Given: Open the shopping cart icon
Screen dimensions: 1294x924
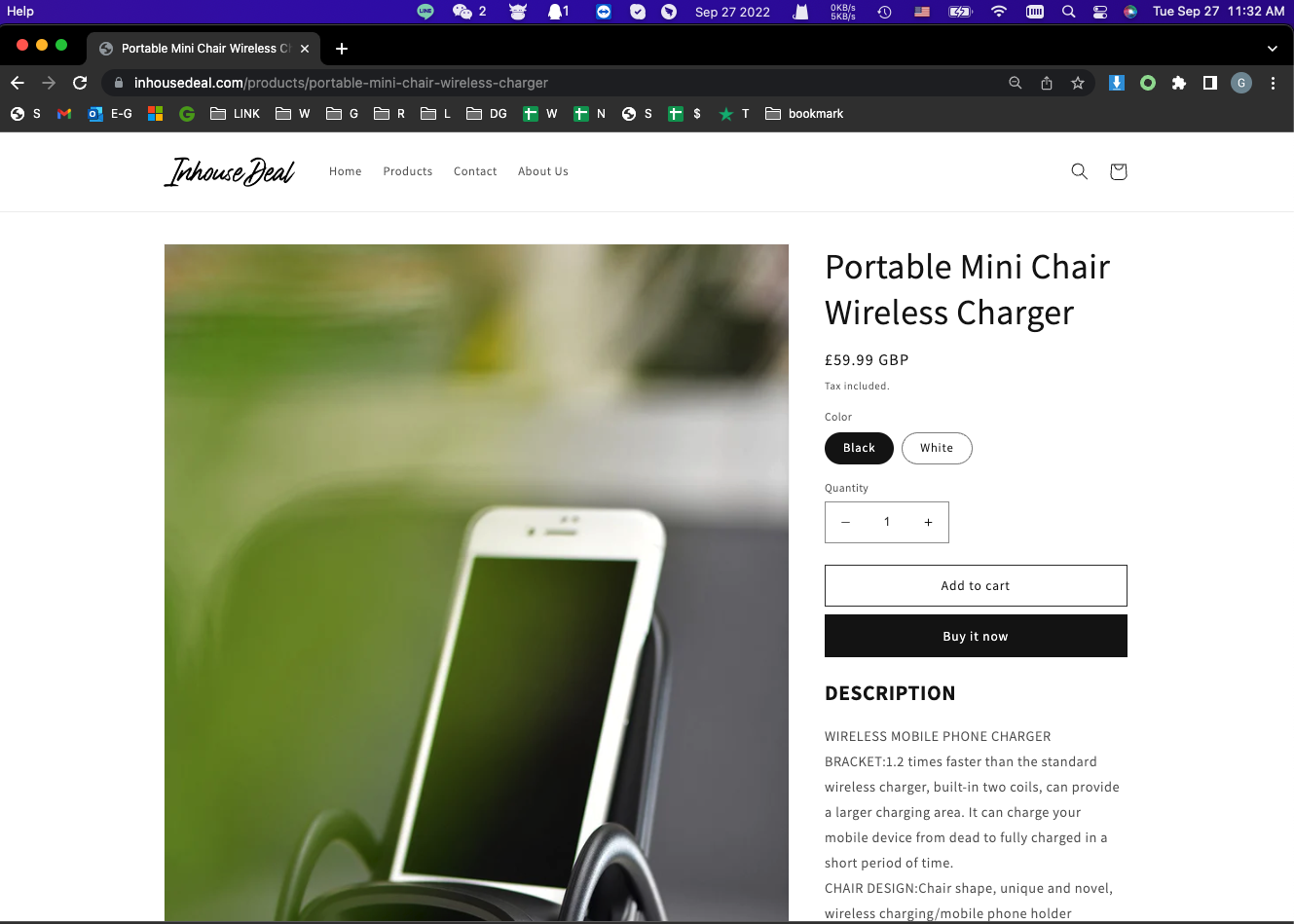Looking at the screenshot, I should (x=1118, y=171).
